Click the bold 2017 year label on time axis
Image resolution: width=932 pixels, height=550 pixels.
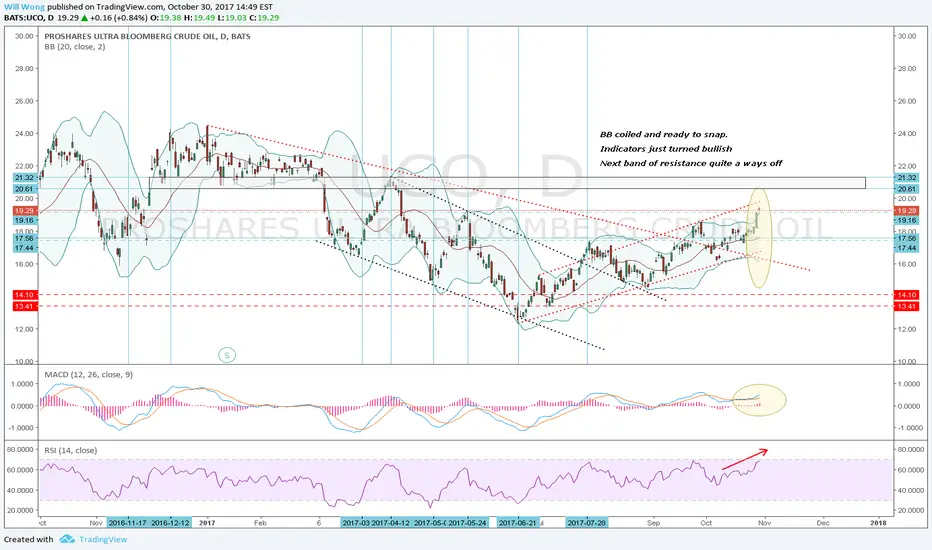pos(207,523)
